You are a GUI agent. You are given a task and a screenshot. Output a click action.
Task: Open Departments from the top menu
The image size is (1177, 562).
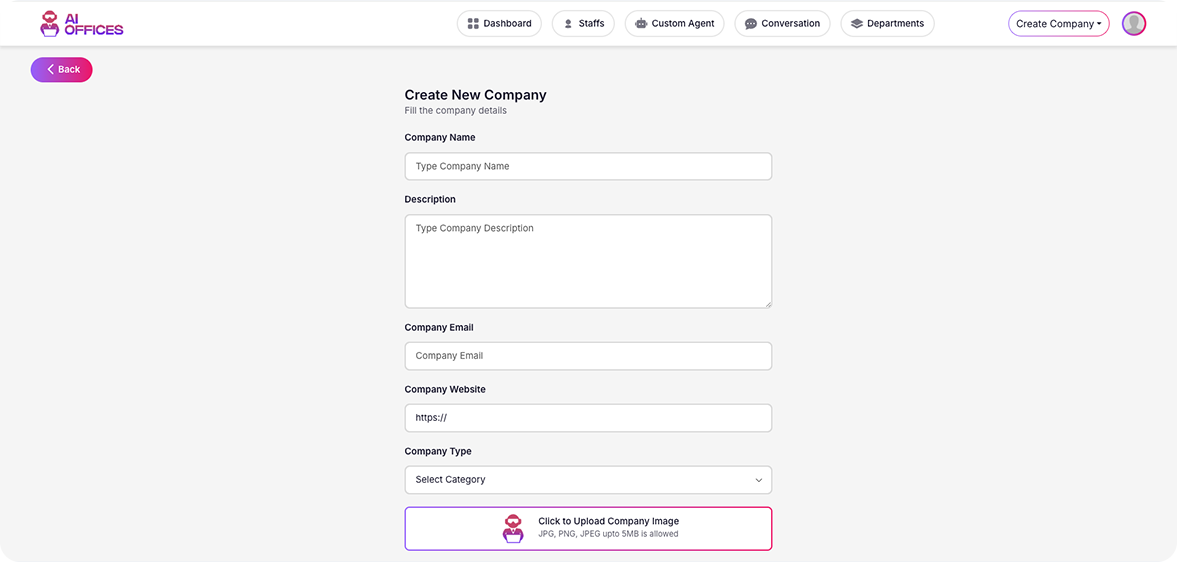click(887, 24)
